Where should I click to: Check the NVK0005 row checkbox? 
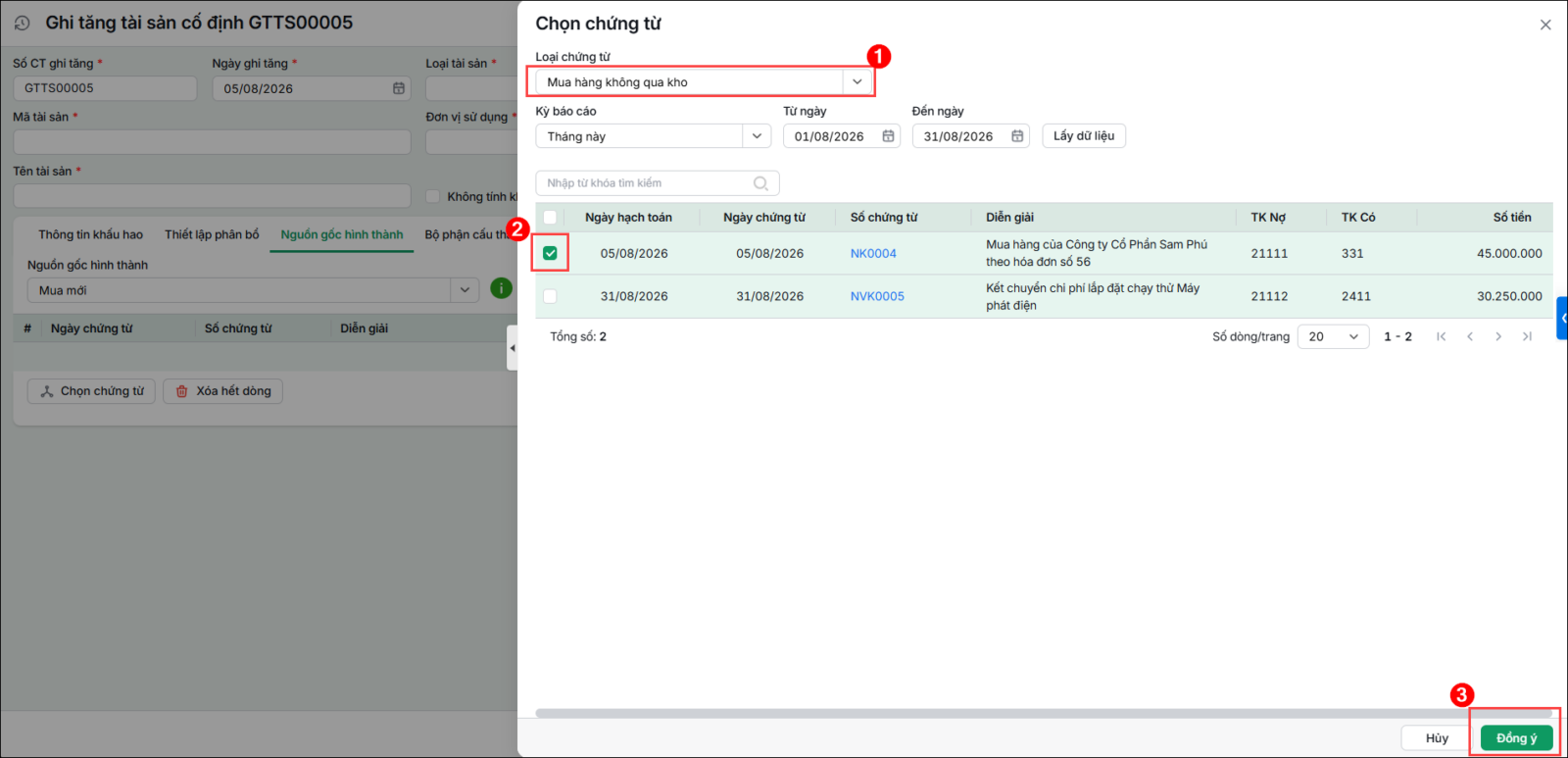click(550, 296)
